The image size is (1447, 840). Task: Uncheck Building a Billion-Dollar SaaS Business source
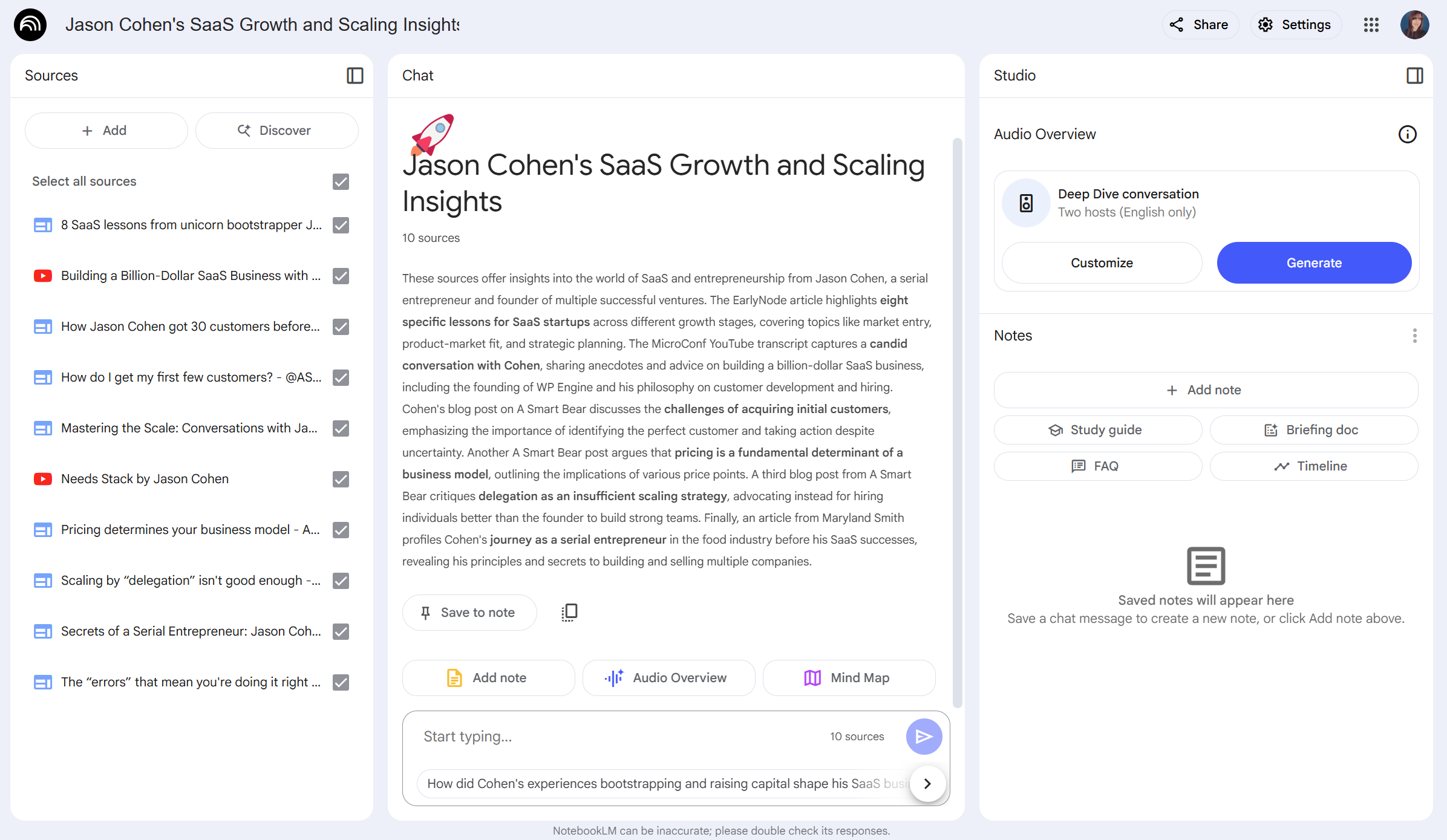(341, 276)
